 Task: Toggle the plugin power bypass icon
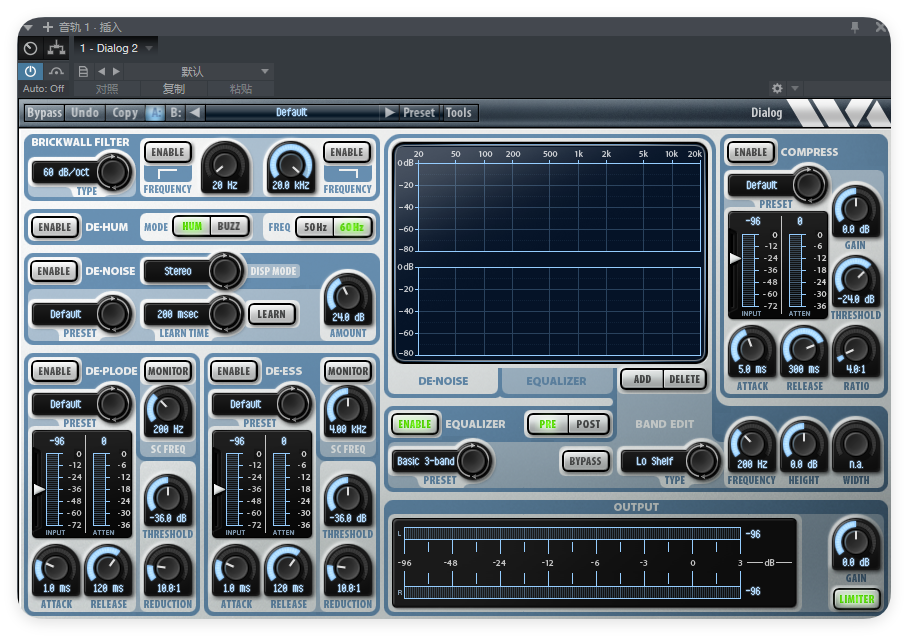(31, 71)
